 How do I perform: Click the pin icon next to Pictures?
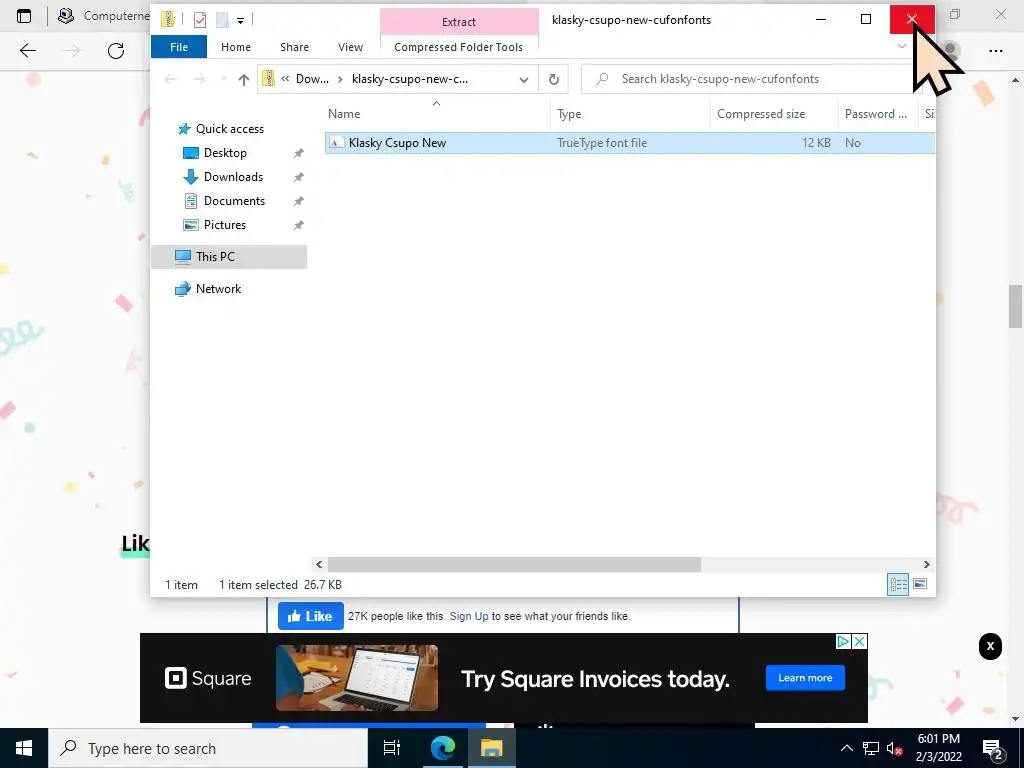point(298,225)
